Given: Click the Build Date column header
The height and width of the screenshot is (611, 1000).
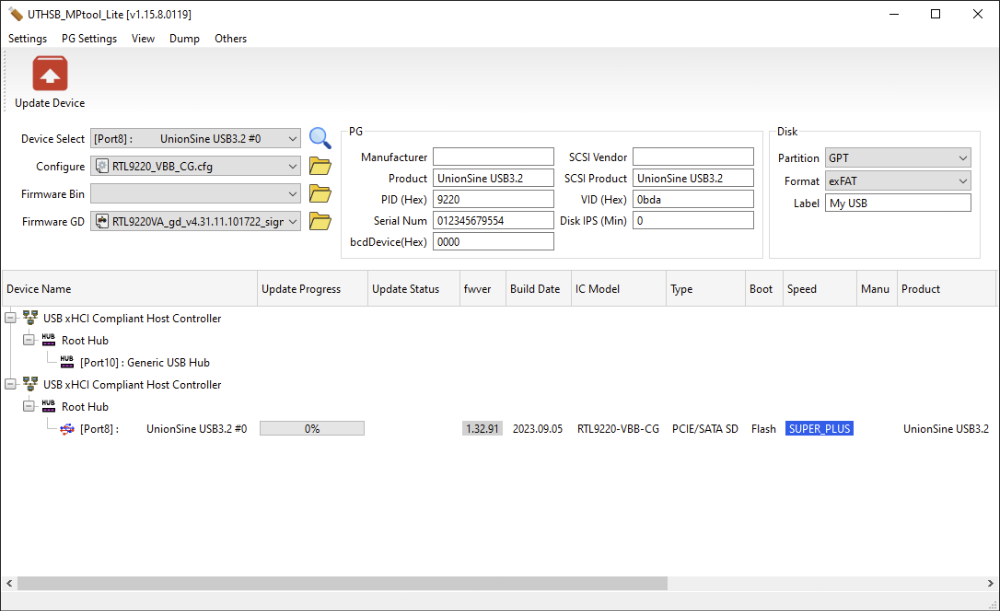Looking at the screenshot, I should click(535, 289).
